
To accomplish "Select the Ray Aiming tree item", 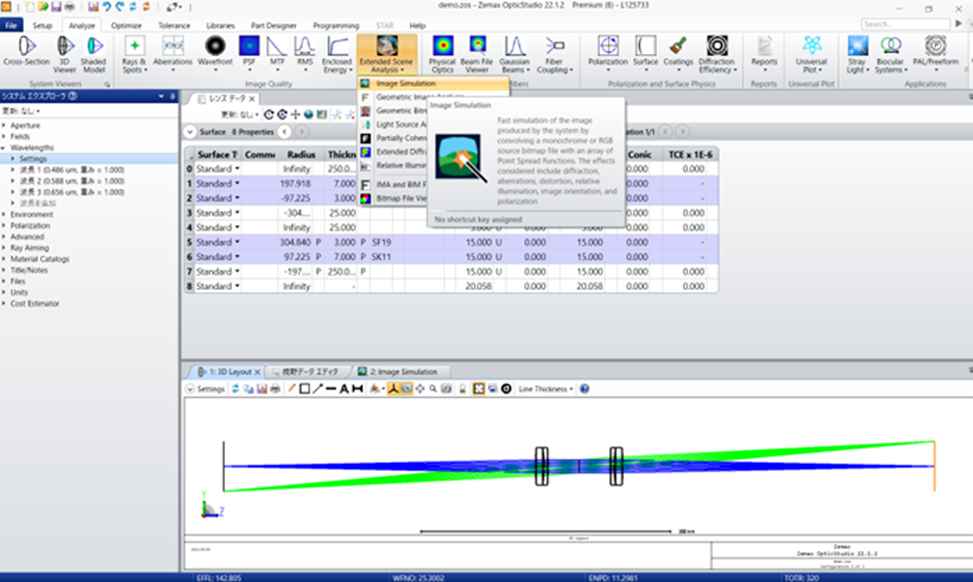I will point(29,247).
